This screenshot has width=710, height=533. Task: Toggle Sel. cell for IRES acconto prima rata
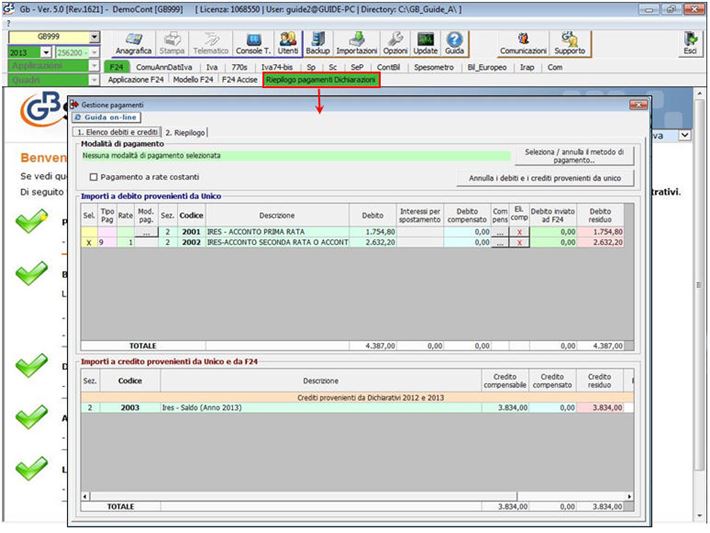tap(89, 232)
